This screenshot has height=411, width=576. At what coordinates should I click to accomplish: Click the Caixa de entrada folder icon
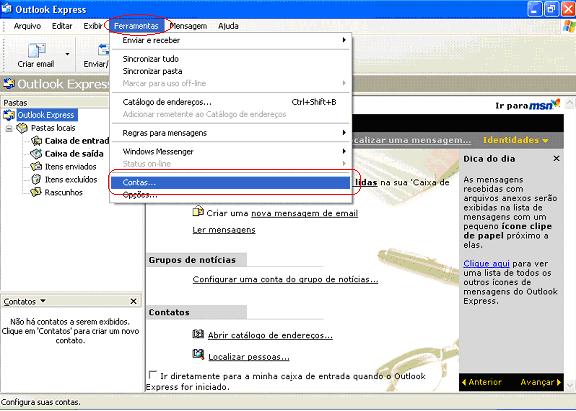tap(36, 141)
